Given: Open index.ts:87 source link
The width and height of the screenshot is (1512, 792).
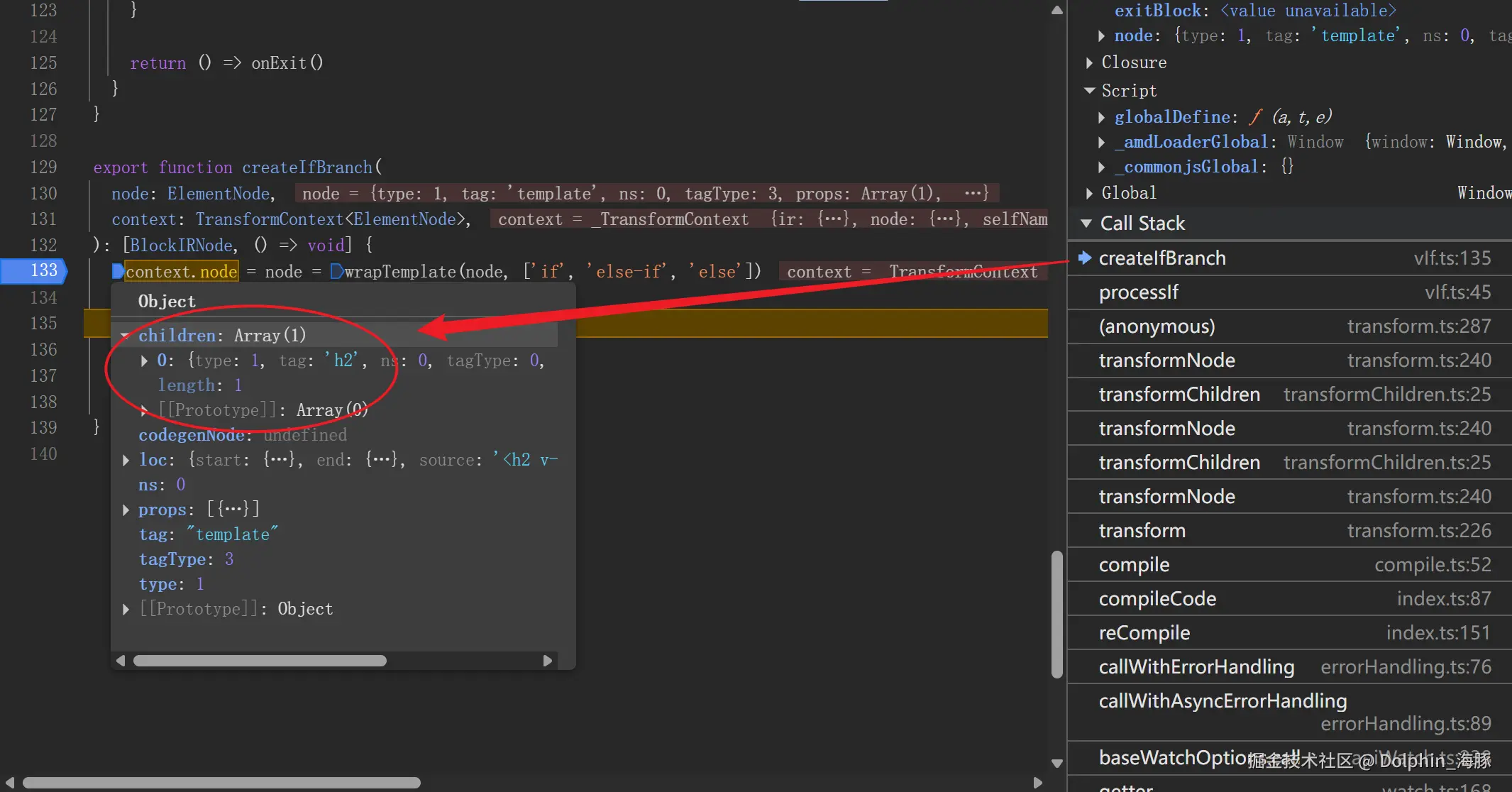Looking at the screenshot, I should (x=1444, y=599).
